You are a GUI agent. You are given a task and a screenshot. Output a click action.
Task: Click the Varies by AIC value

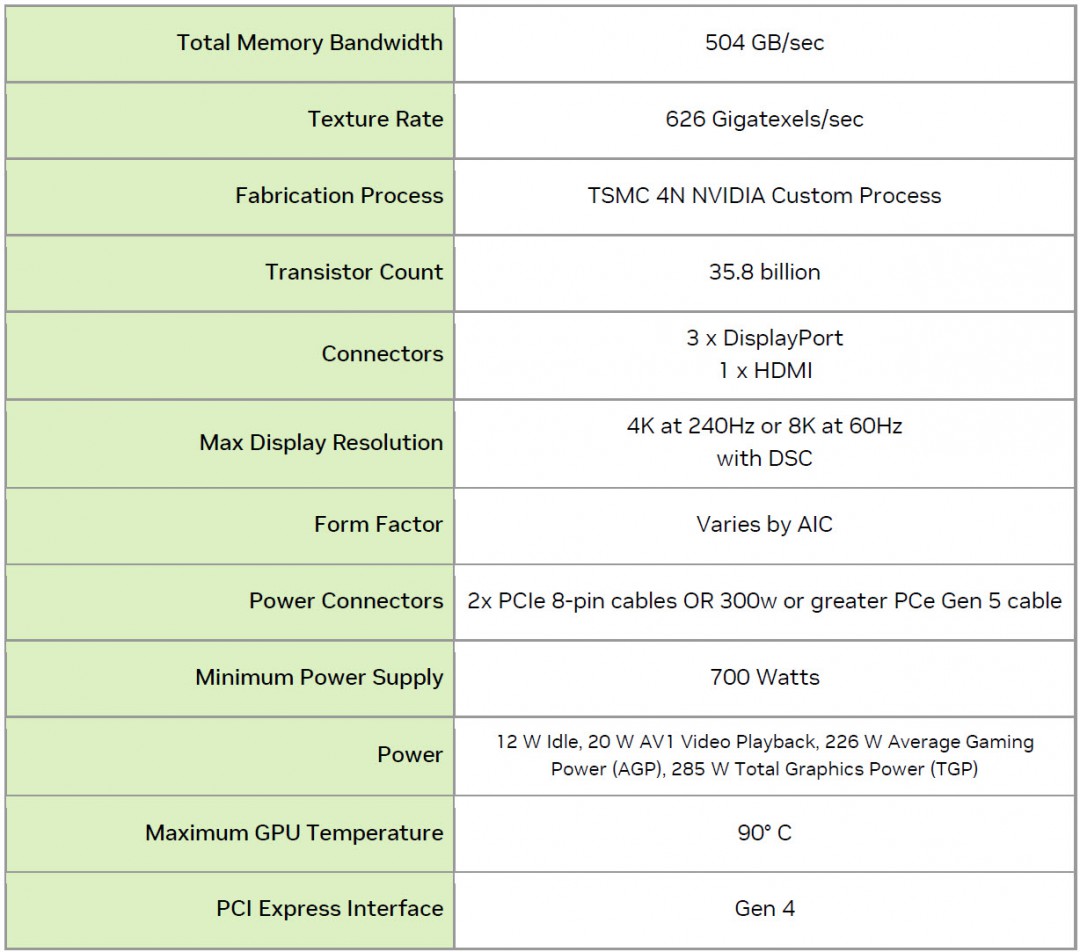coord(764,524)
